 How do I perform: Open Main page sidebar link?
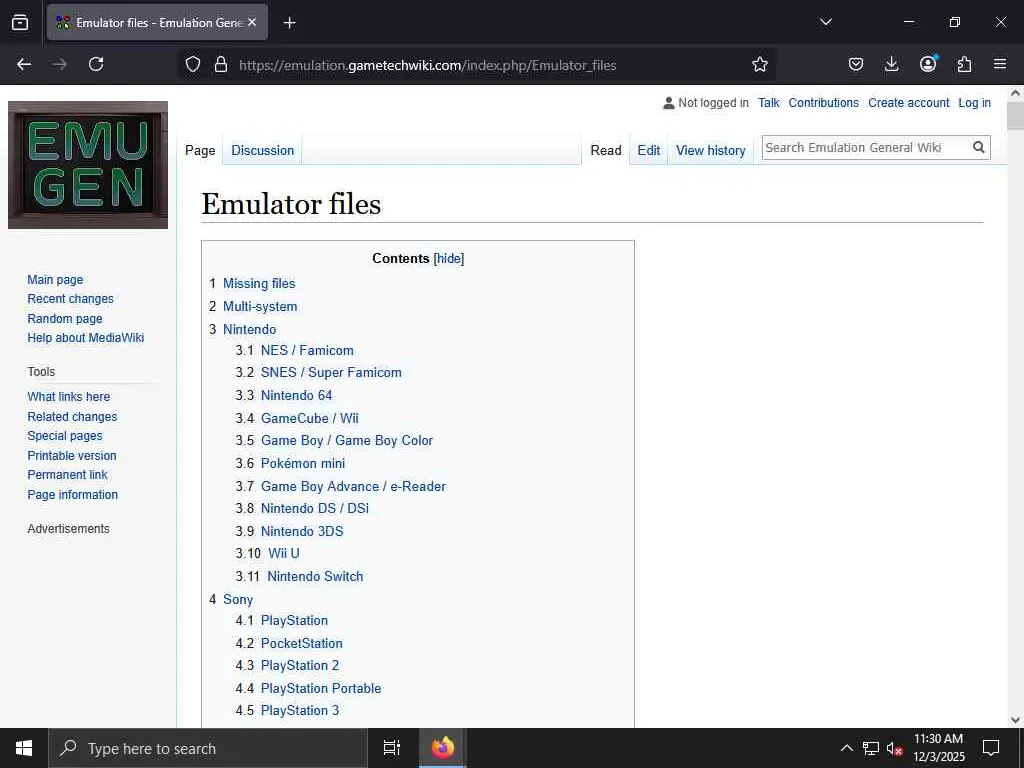click(x=56, y=280)
